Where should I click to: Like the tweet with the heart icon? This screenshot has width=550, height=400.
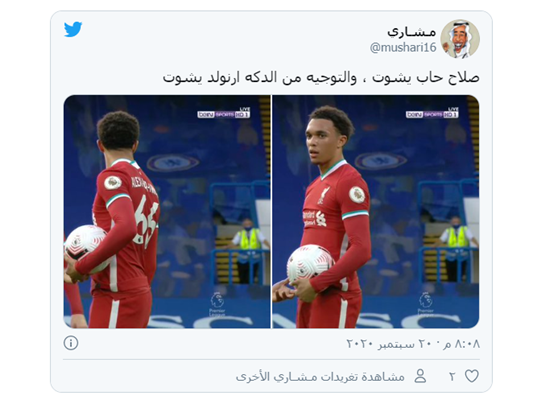[x=472, y=376]
